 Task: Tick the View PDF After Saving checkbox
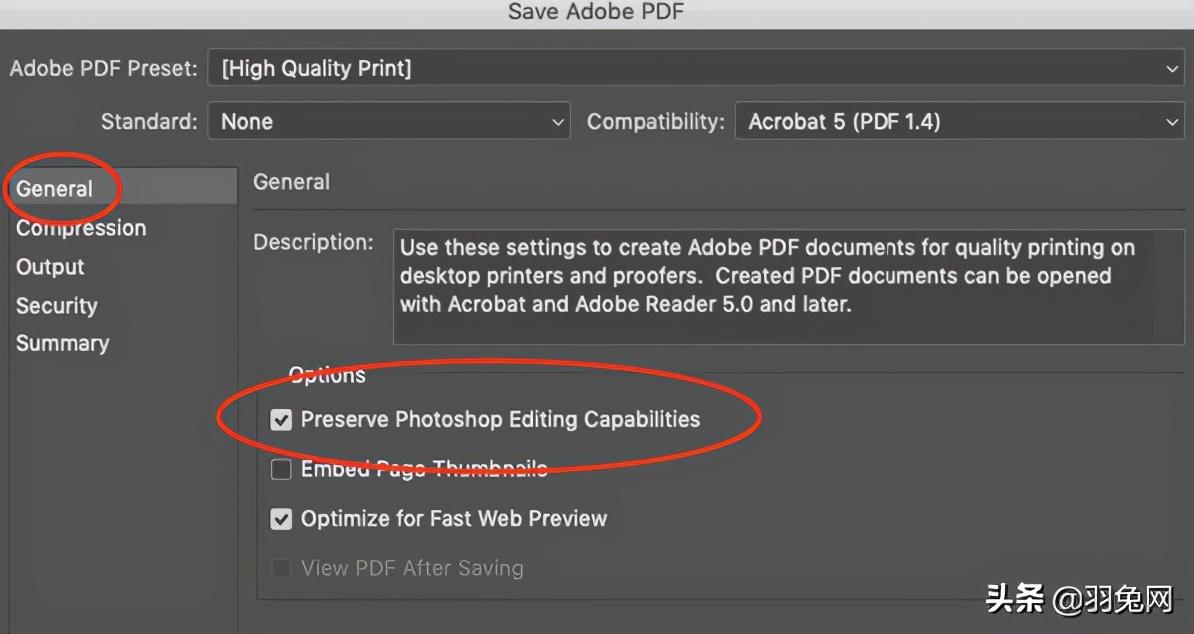[281, 568]
